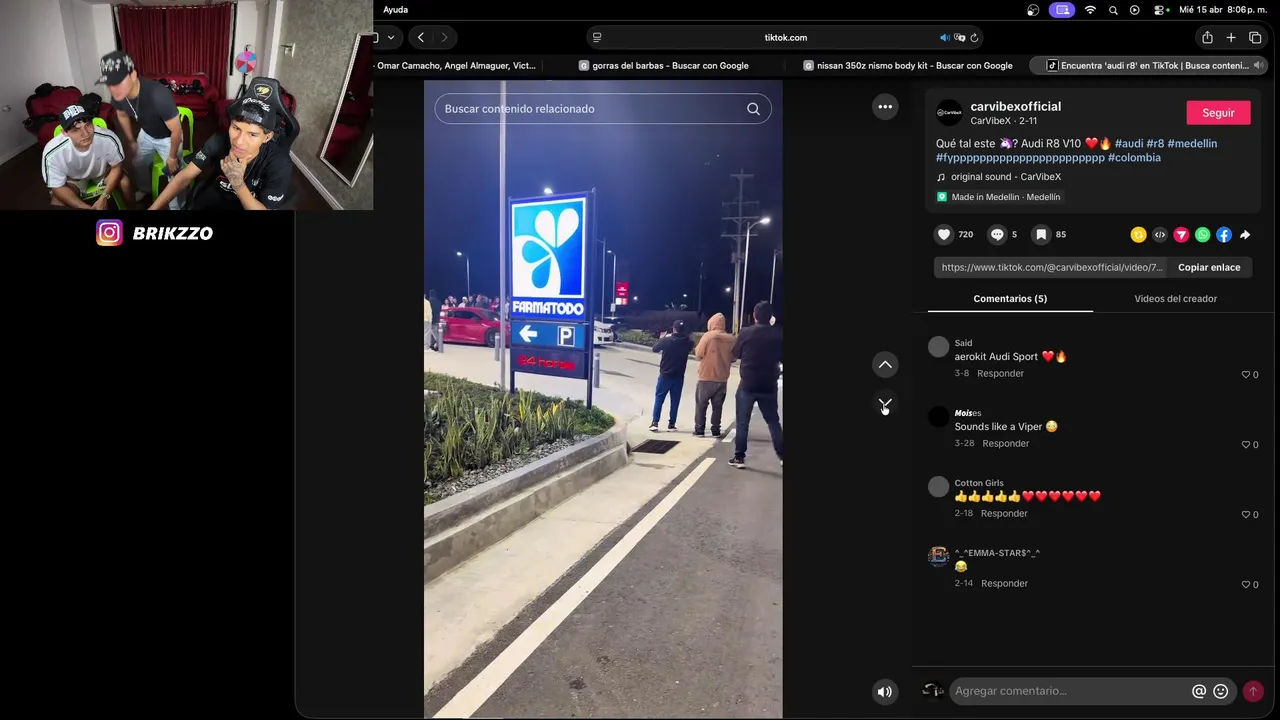Like Cotton Girls' comment heart

(x=1246, y=514)
